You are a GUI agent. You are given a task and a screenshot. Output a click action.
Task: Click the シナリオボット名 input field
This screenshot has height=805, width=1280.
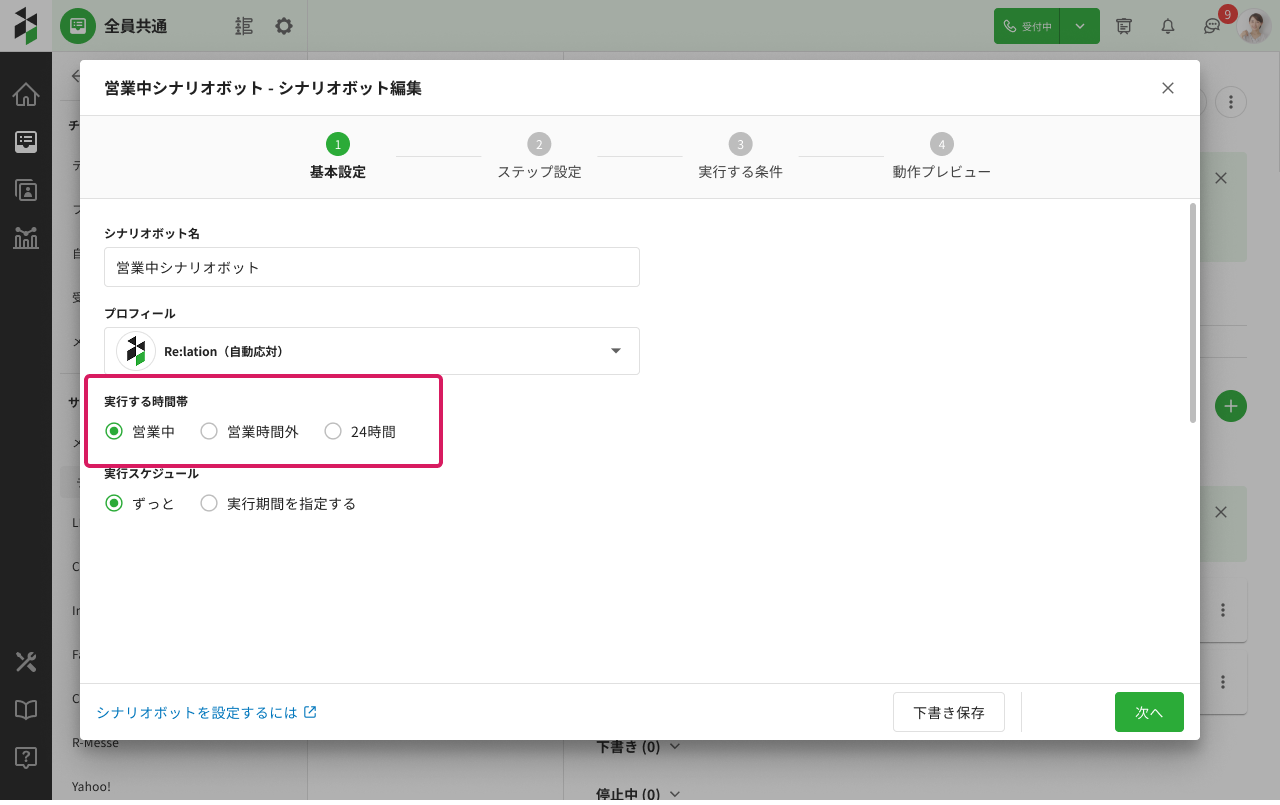click(372, 267)
